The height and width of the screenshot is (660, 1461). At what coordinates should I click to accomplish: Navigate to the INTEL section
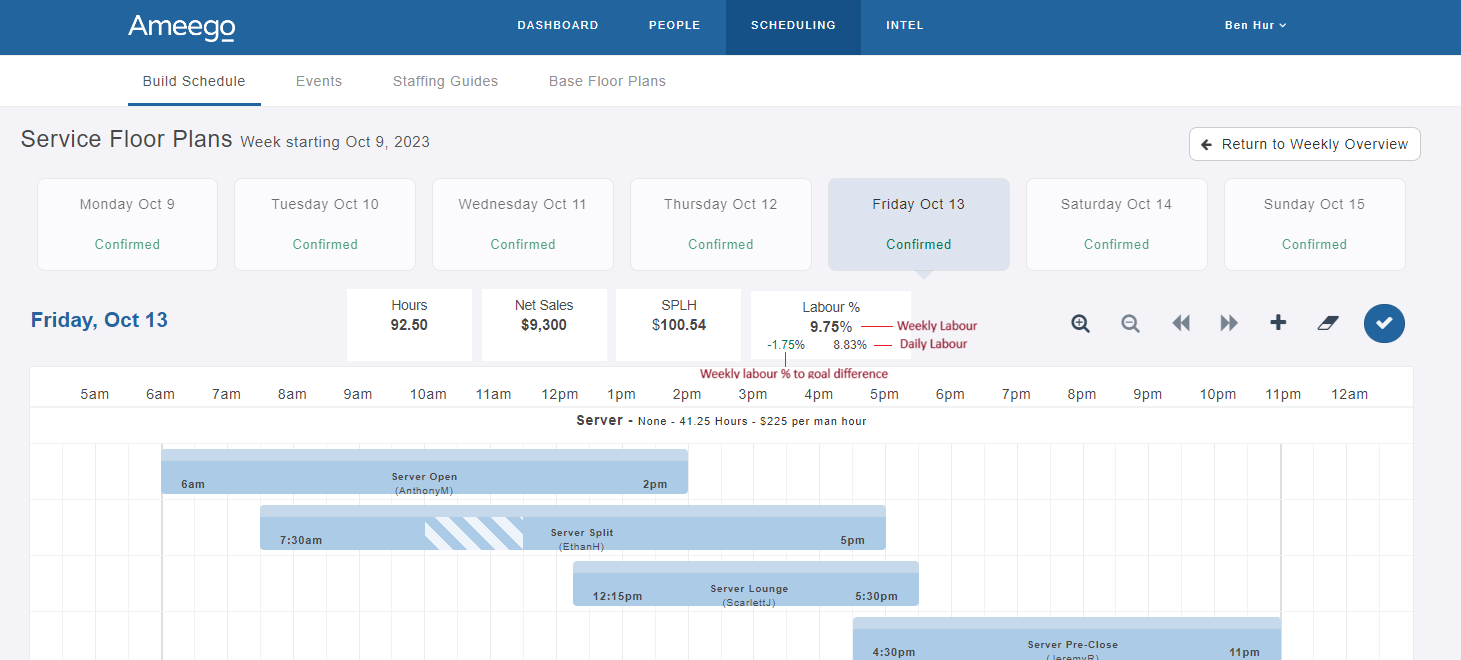tap(904, 25)
